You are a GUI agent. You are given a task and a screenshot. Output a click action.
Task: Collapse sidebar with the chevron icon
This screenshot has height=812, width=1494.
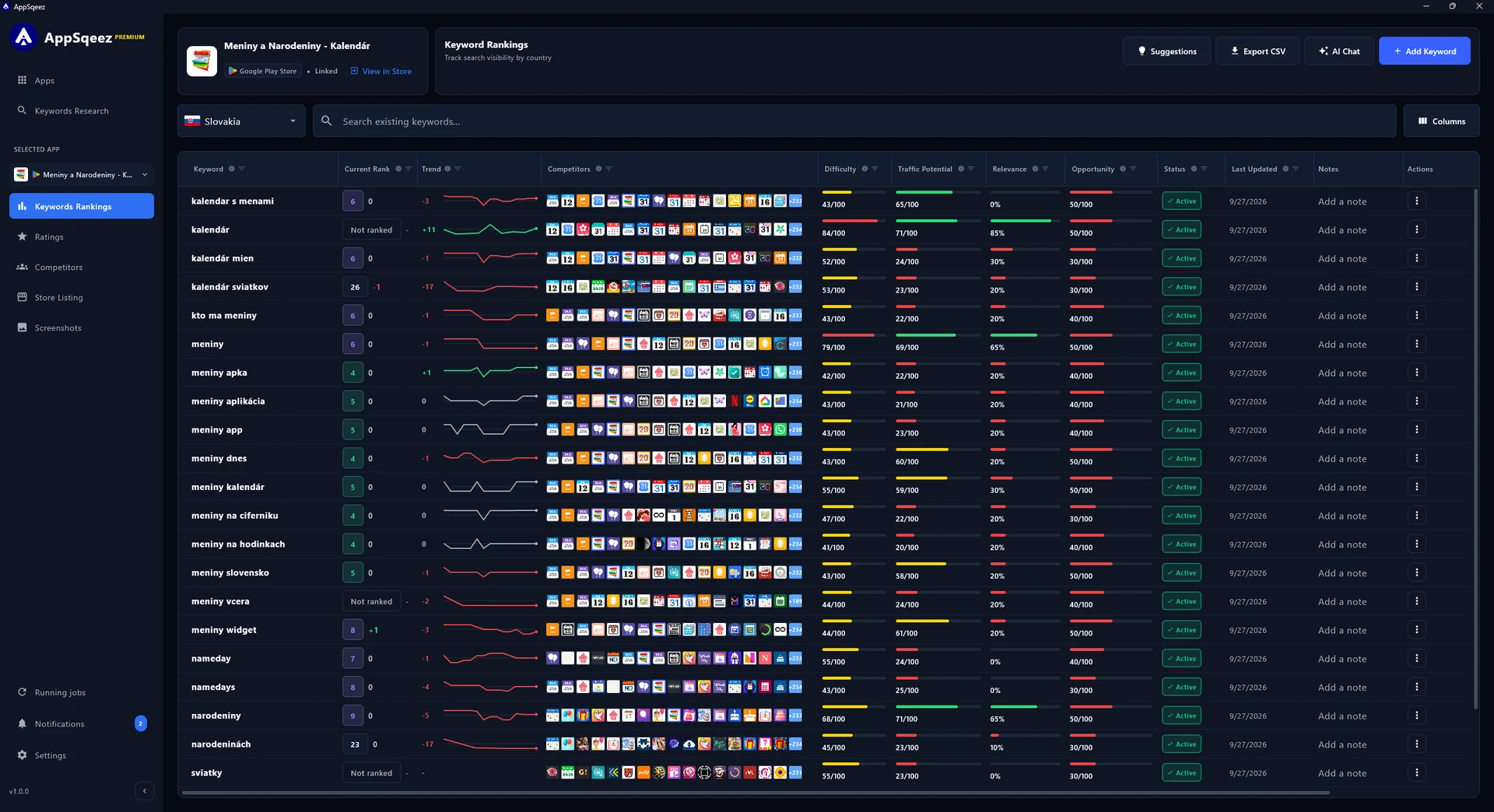144,791
